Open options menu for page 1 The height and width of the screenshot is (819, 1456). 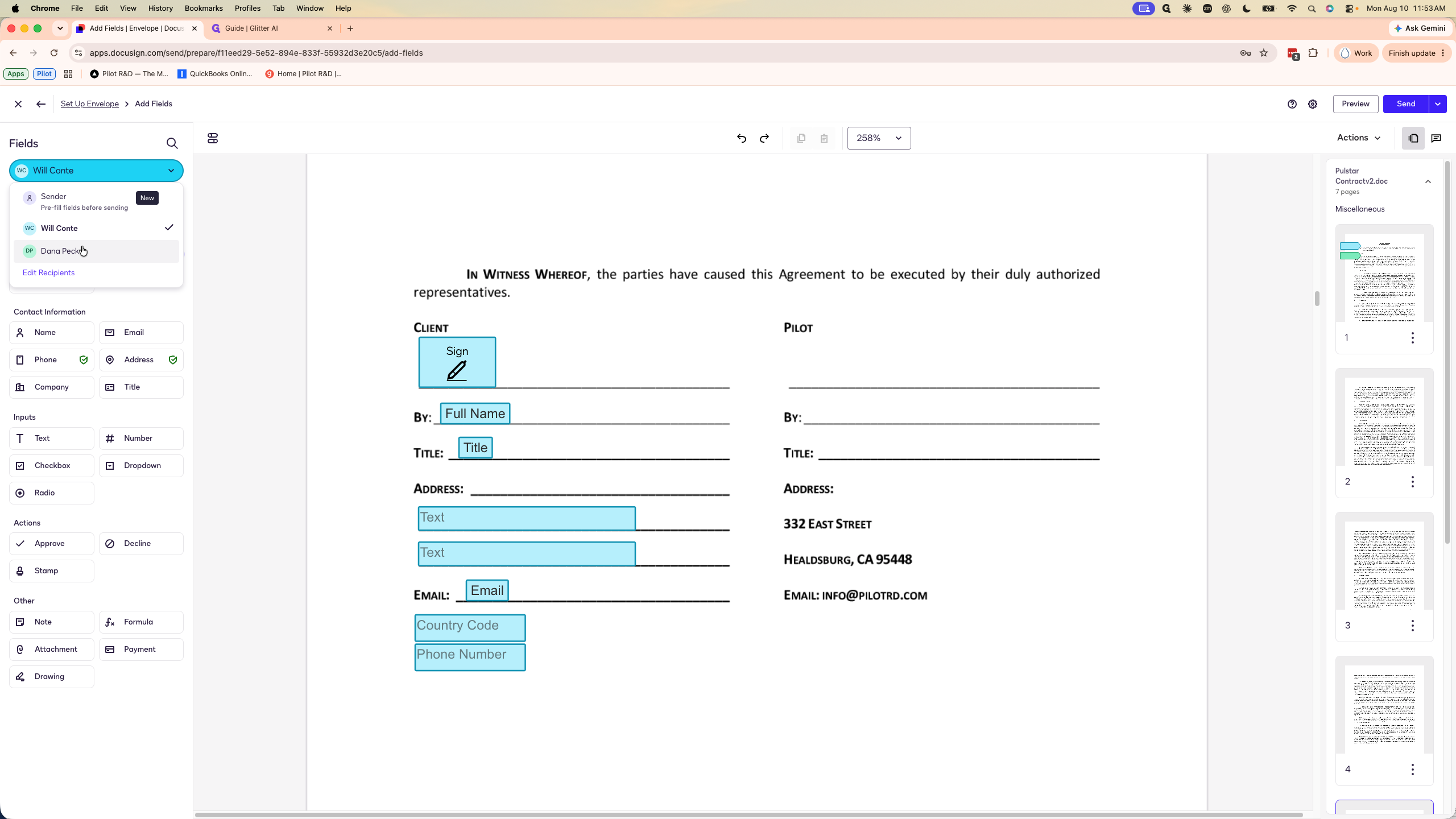point(1413,338)
